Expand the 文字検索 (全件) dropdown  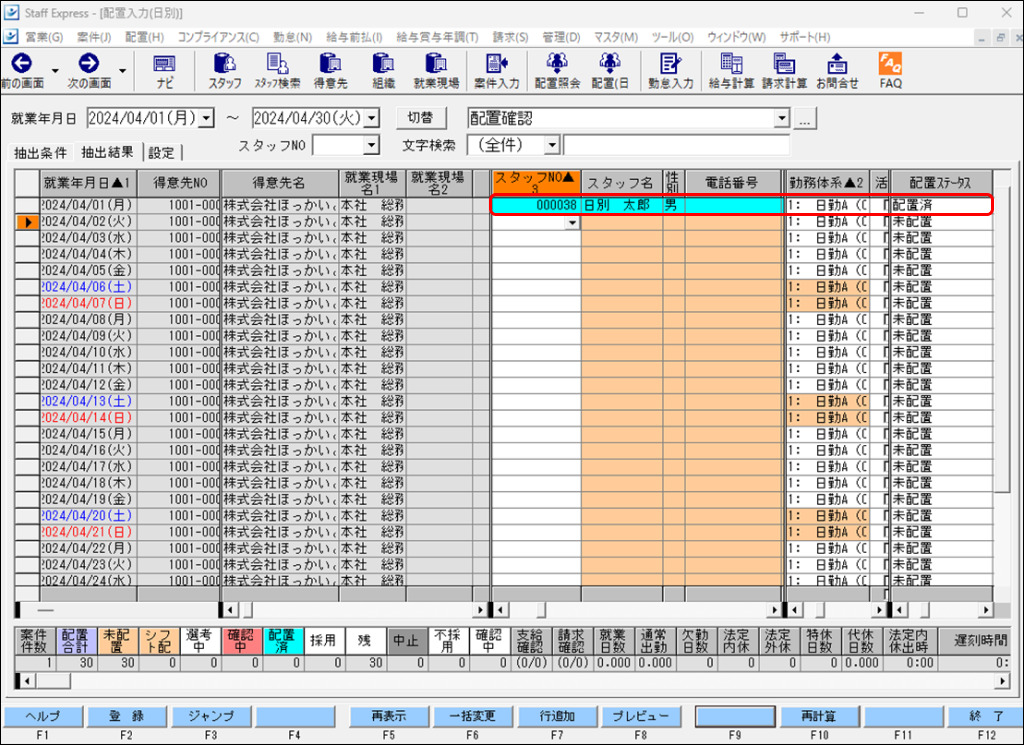coord(552,145)
